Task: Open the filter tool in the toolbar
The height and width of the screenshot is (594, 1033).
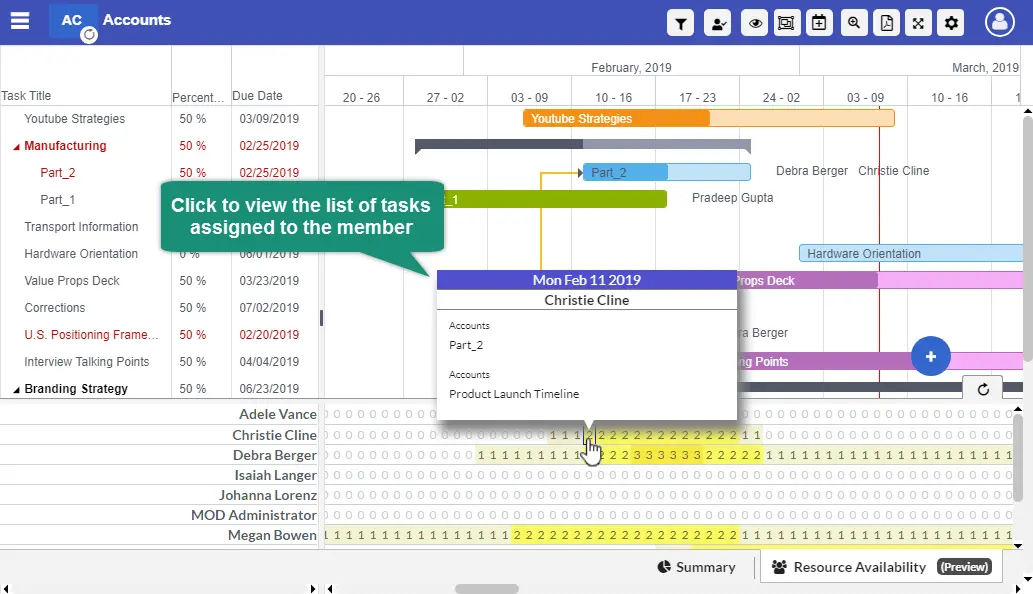Action: pyautogui.click(x=681, y=23)
